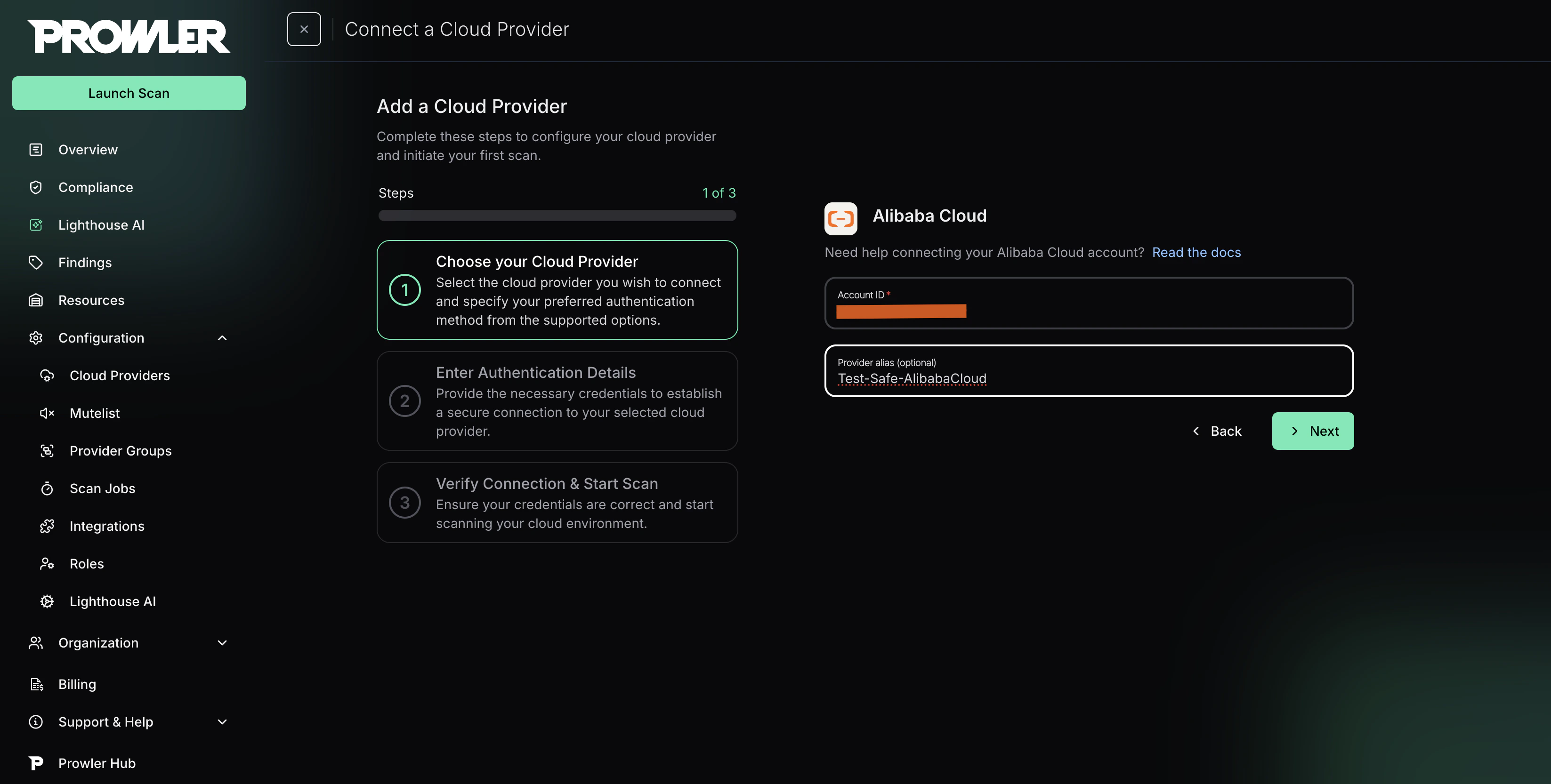
Task: Click the Overview sidebar icon
Action: point(36,150)
